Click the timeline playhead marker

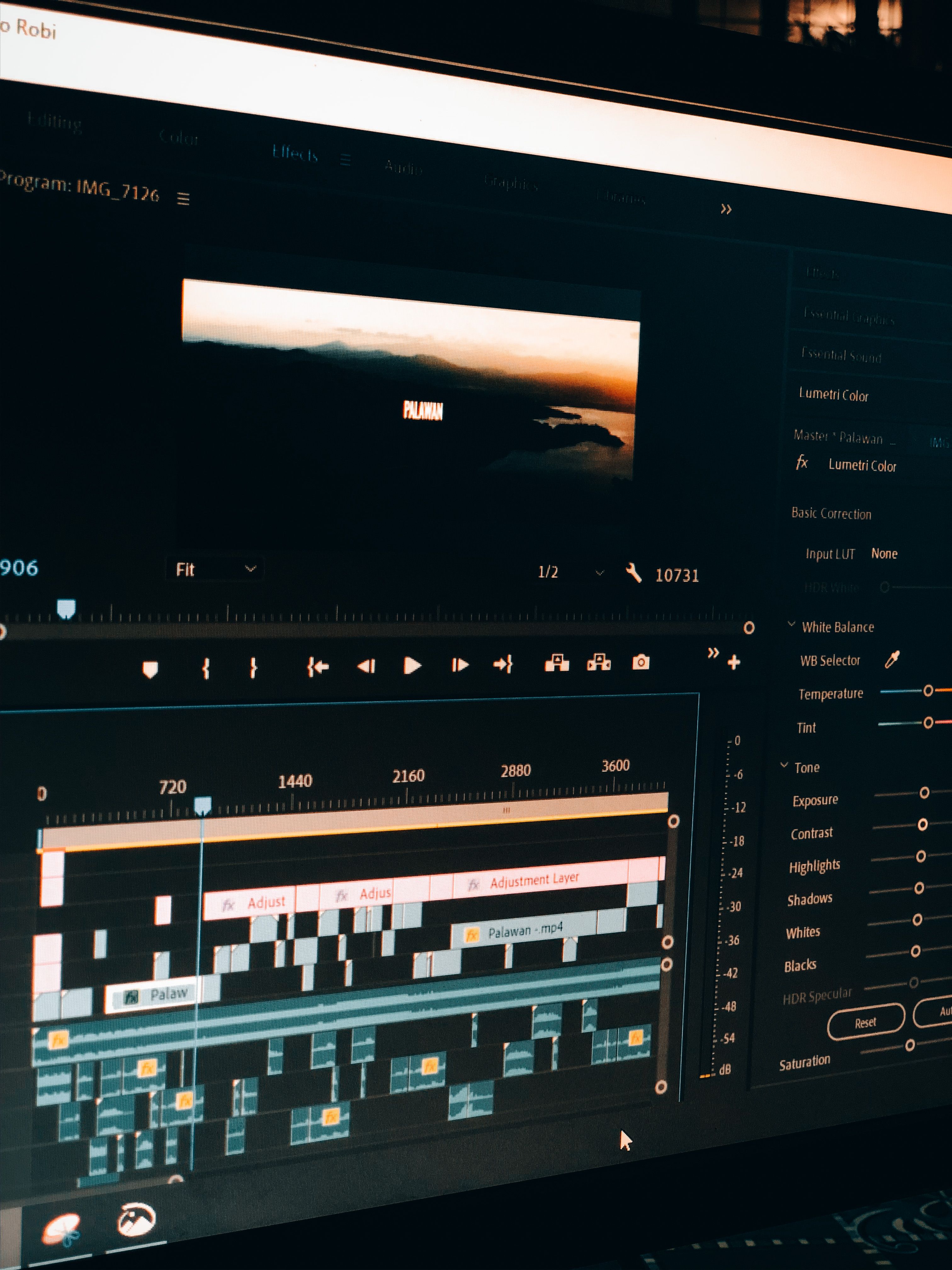point(202,805)
